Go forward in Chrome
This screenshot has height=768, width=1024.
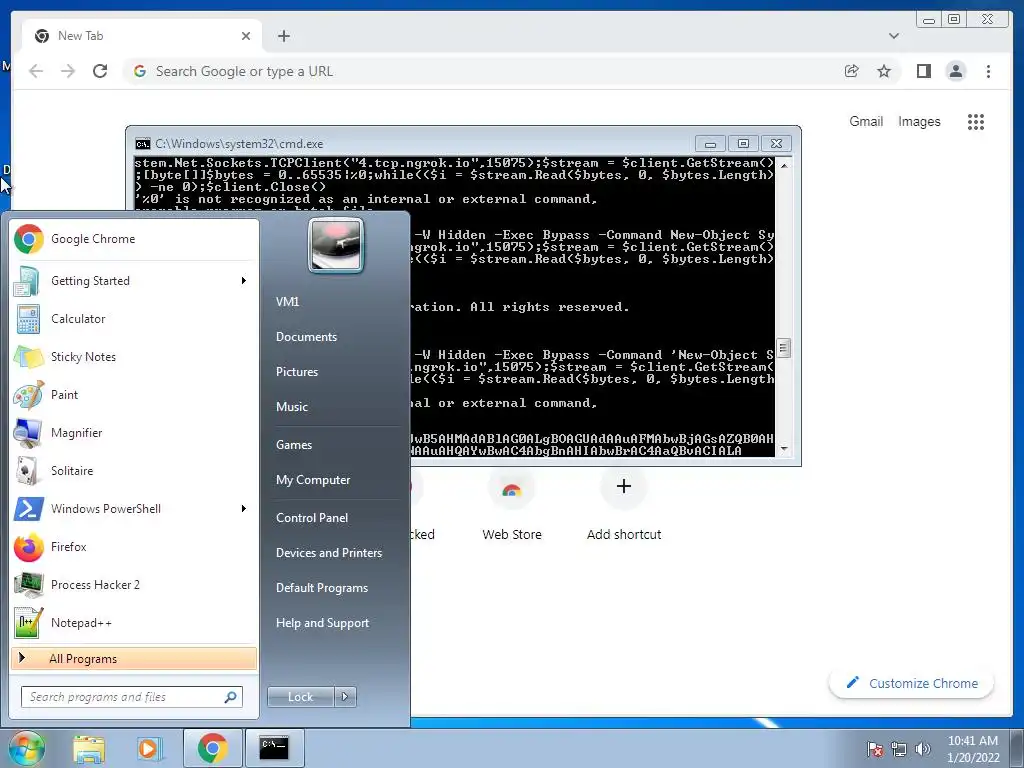68,71
